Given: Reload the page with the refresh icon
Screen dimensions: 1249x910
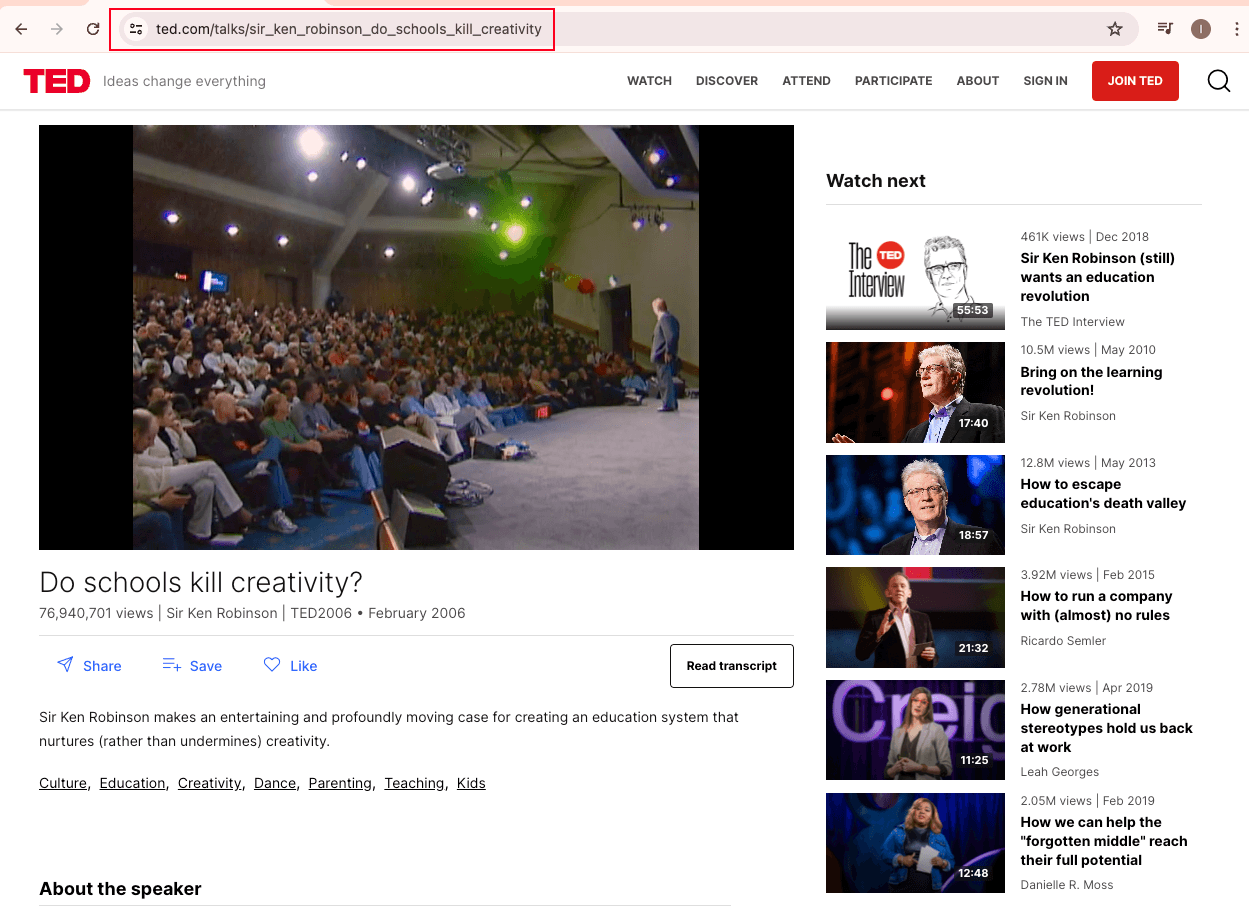Looking at the screenshot, I should point(93,29).
